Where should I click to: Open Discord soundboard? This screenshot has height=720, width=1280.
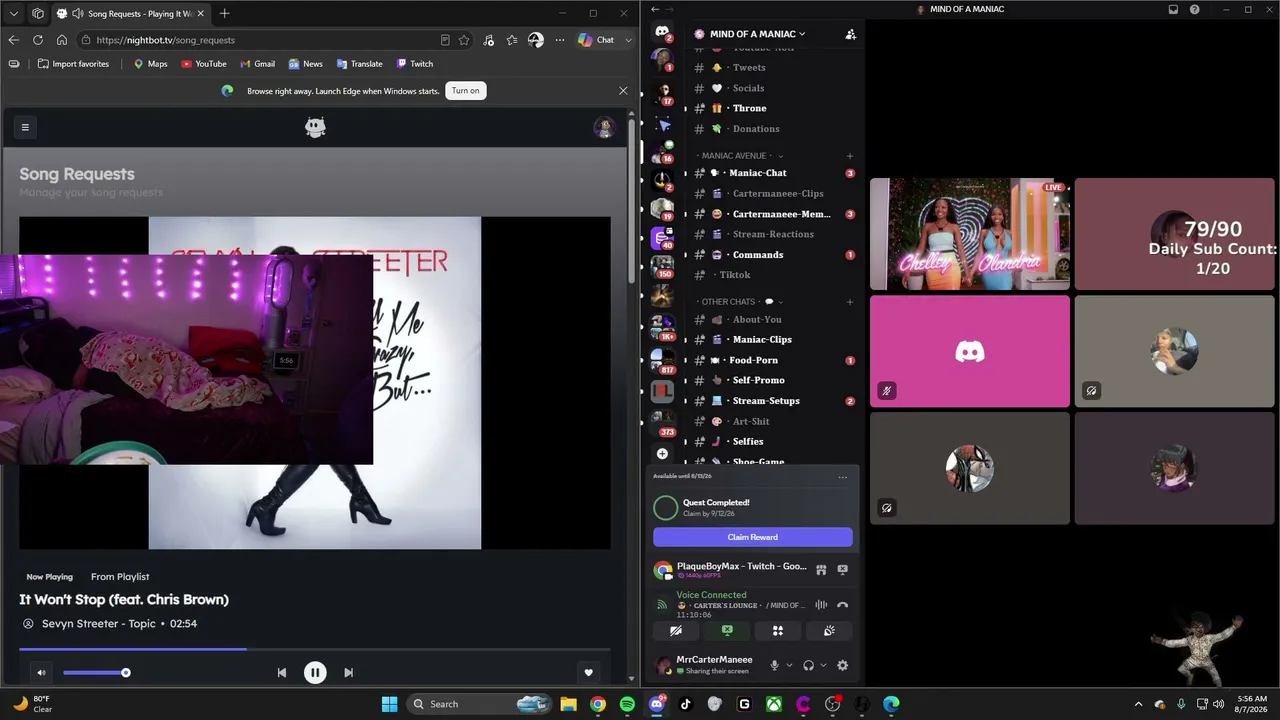coord(829,631)
